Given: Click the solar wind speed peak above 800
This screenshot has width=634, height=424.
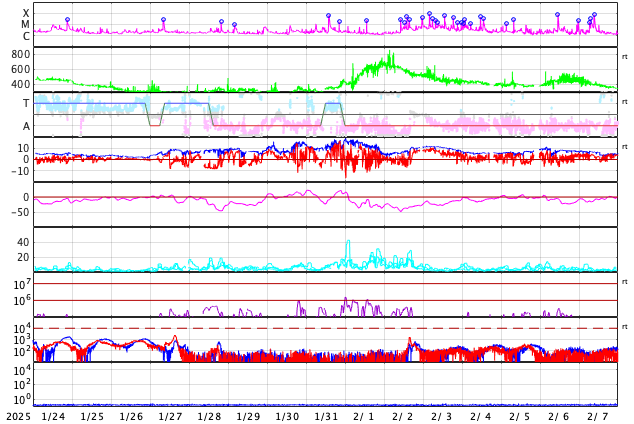Looking at the screenshot, I should [389, 53].
